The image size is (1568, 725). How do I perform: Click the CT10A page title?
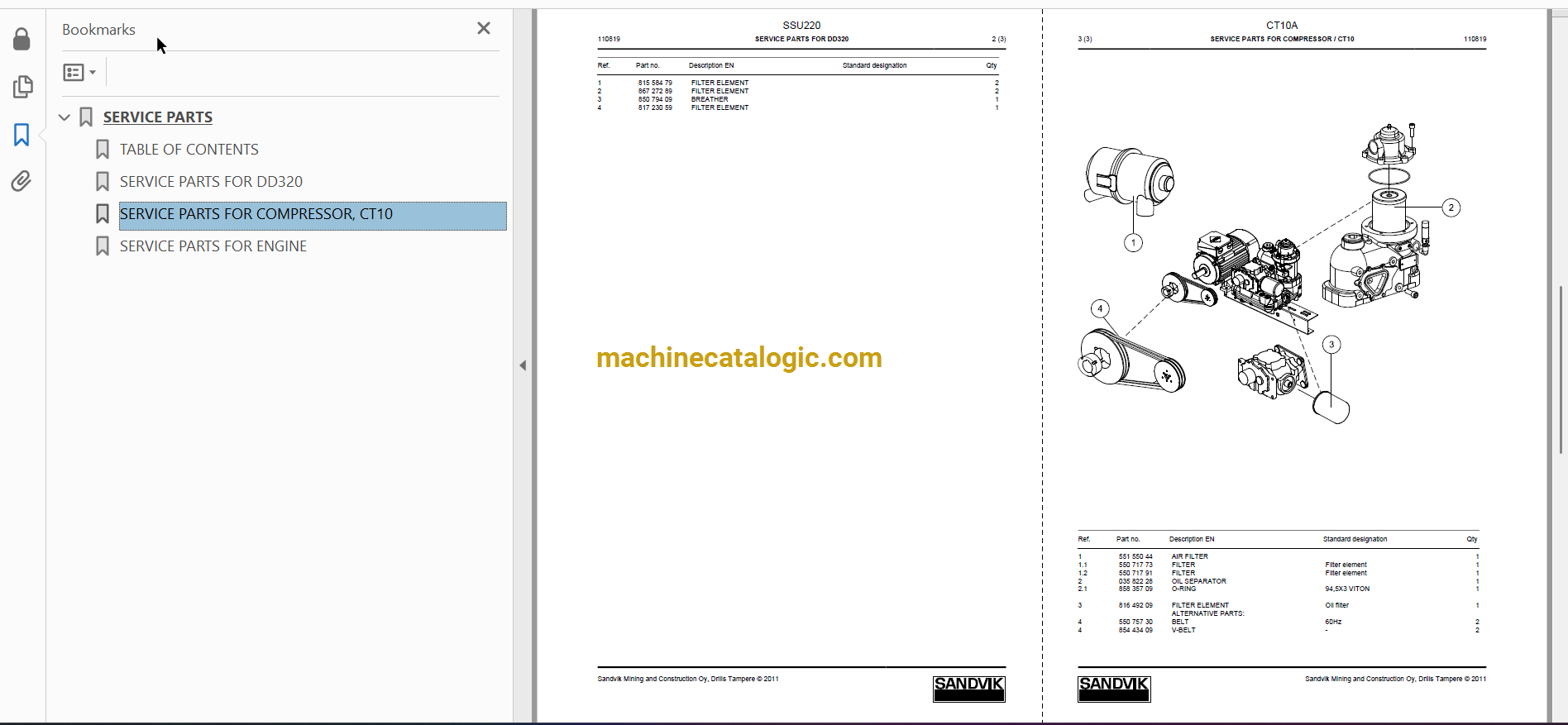tap(1282, 26)
